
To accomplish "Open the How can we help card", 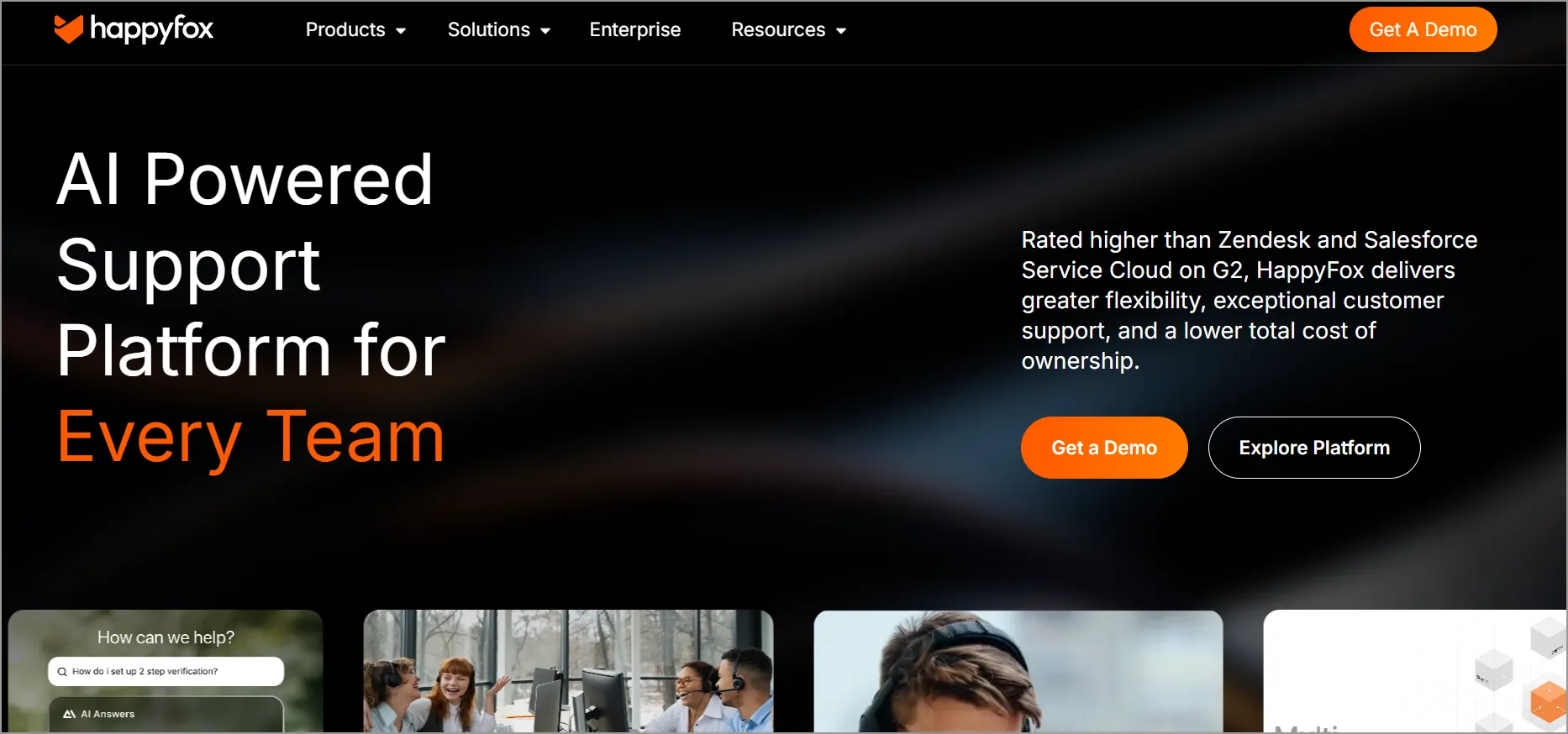I will 166,671.
